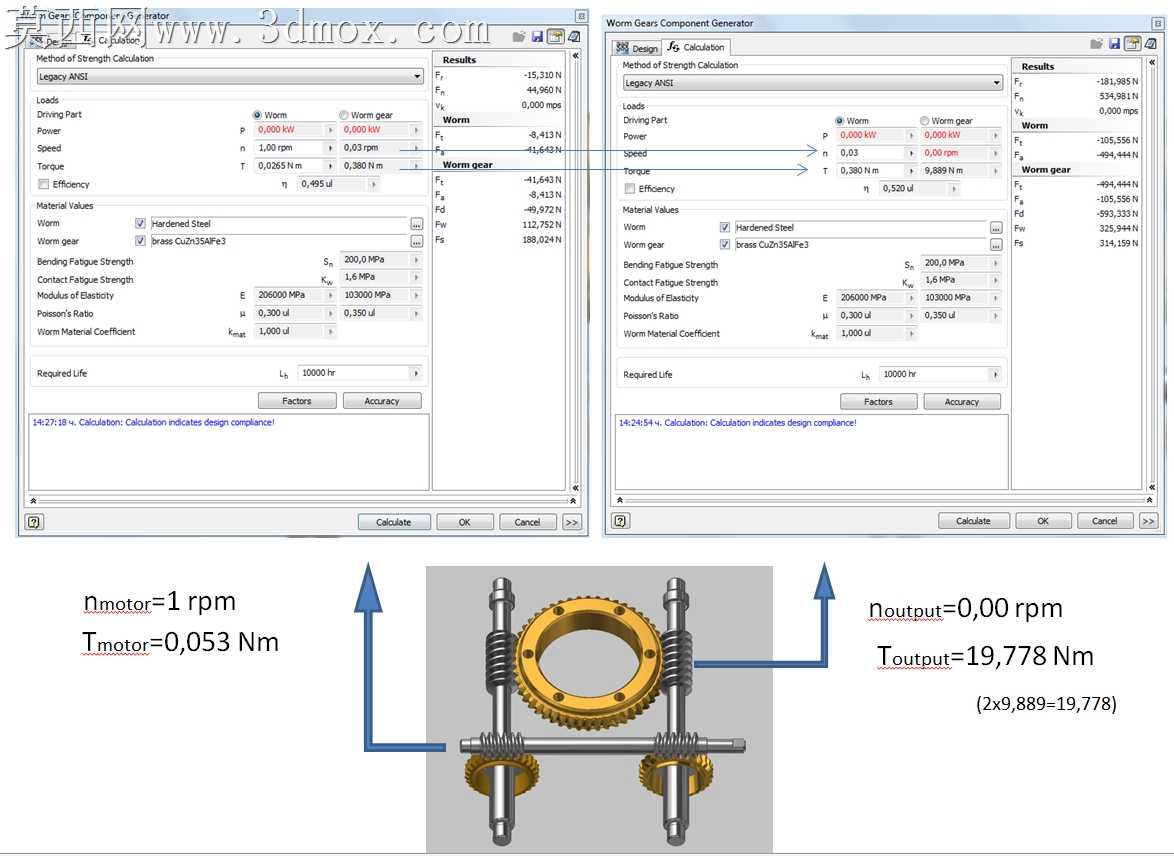The image size is (1174, 856).
Task: Select Worm gear driving part radio, right window
Action: pos(925,121)
